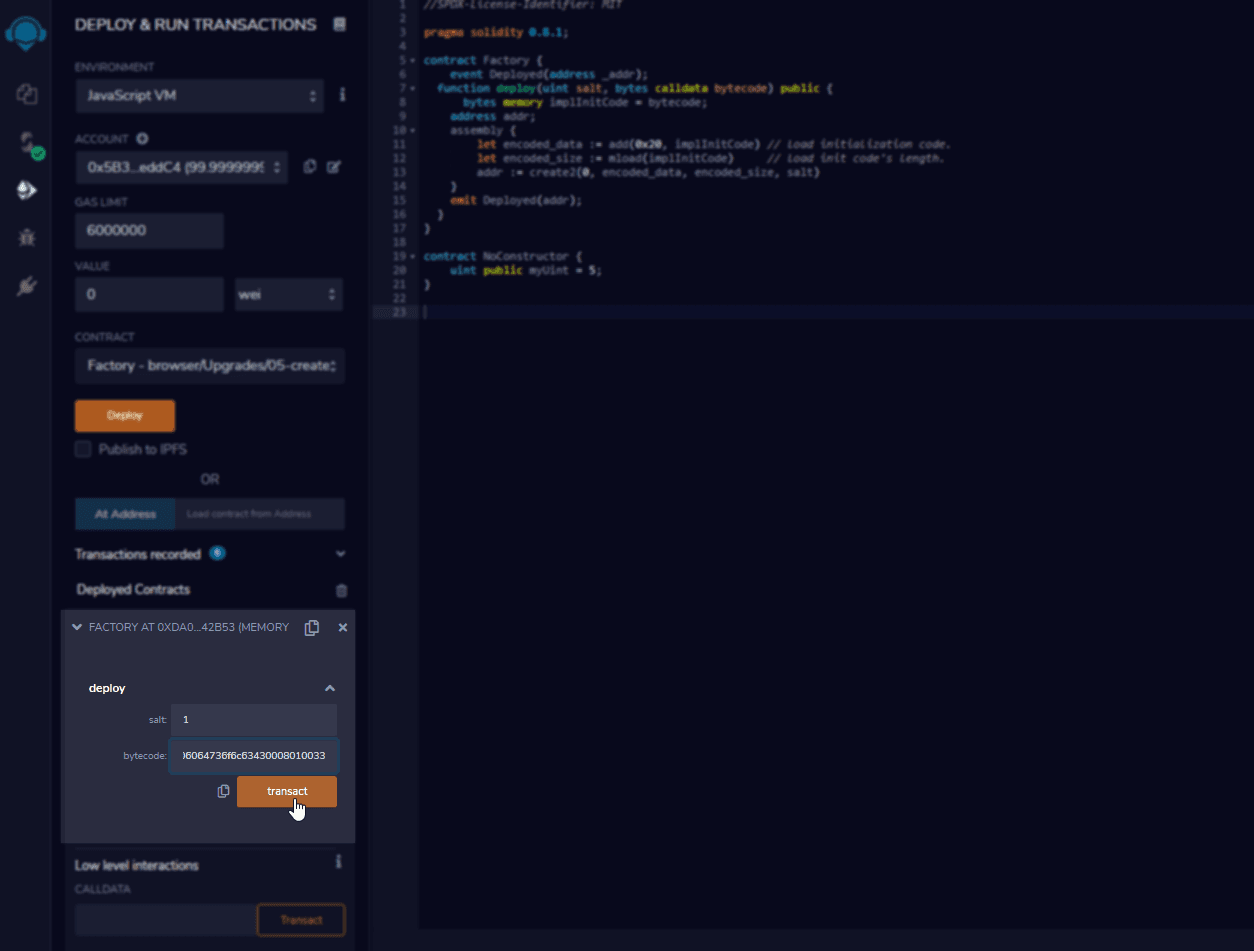Click Low level interactions info icon

point(339,861)
